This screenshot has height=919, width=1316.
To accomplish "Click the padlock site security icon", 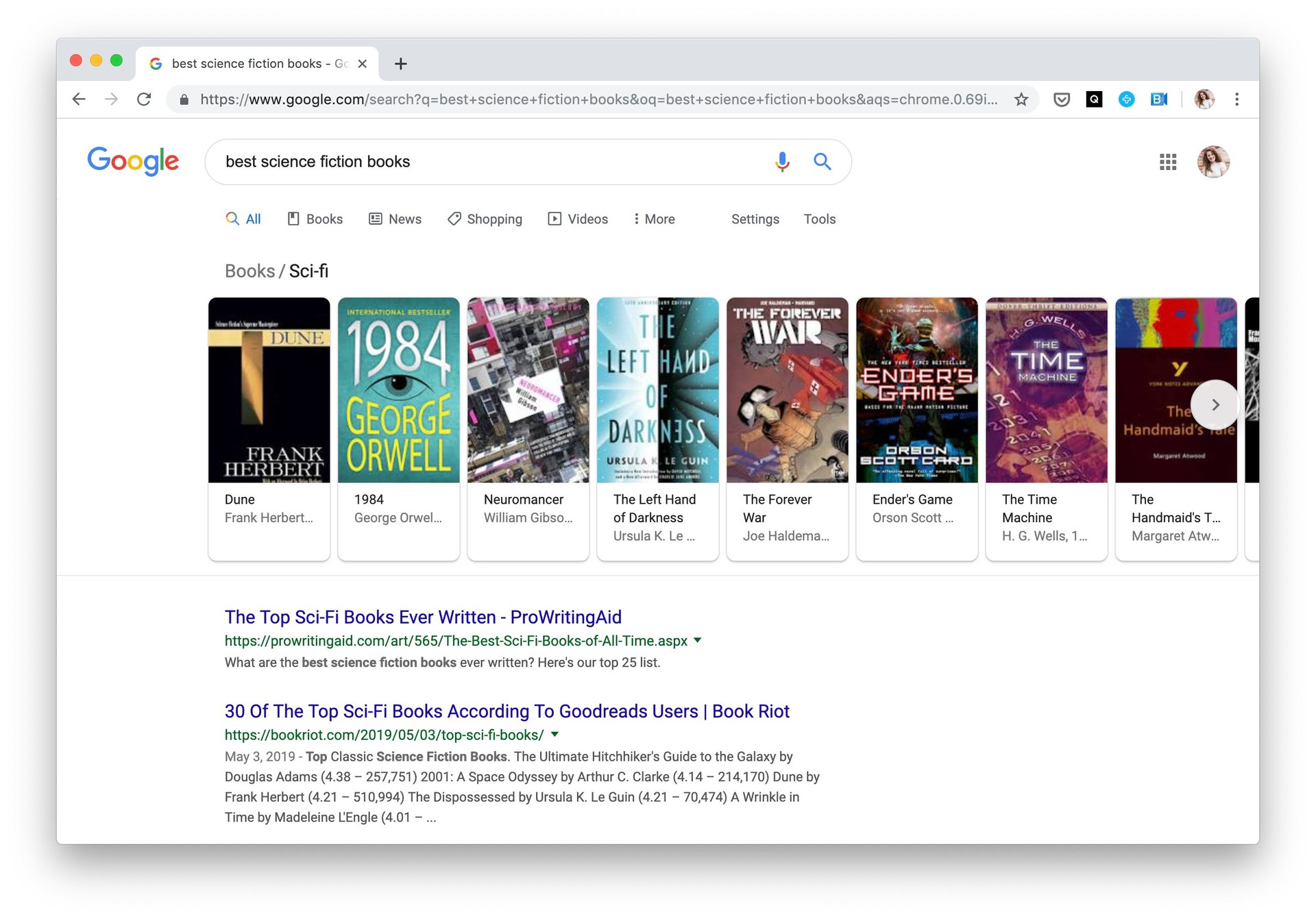I will point(184,100).
